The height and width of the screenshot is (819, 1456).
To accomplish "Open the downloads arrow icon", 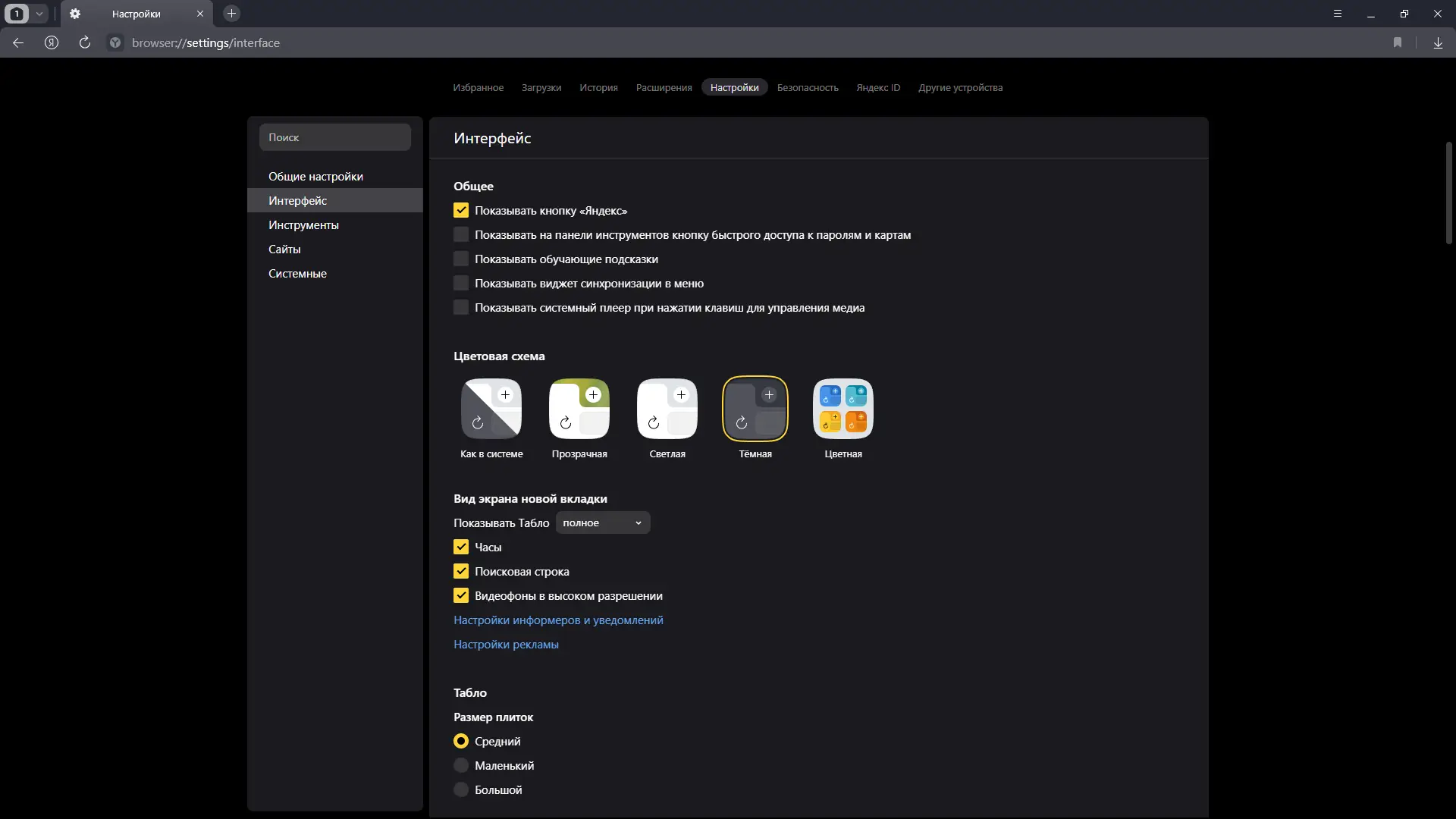I will [1438, 43].
